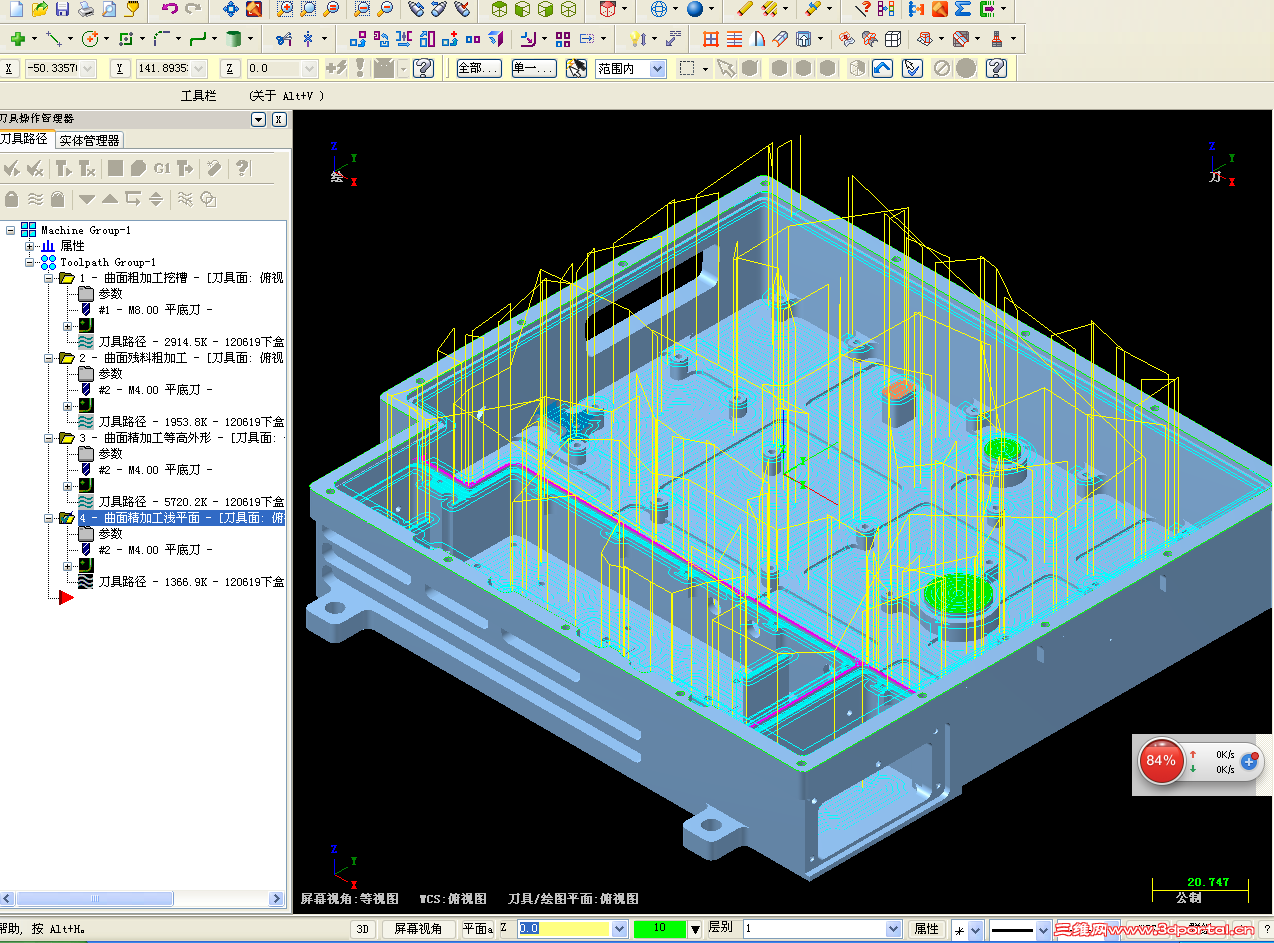Collapse operation 1 曲面粗加工挖槽
The height and width of the screenshot is (943, 1274).
pos(49,278)
